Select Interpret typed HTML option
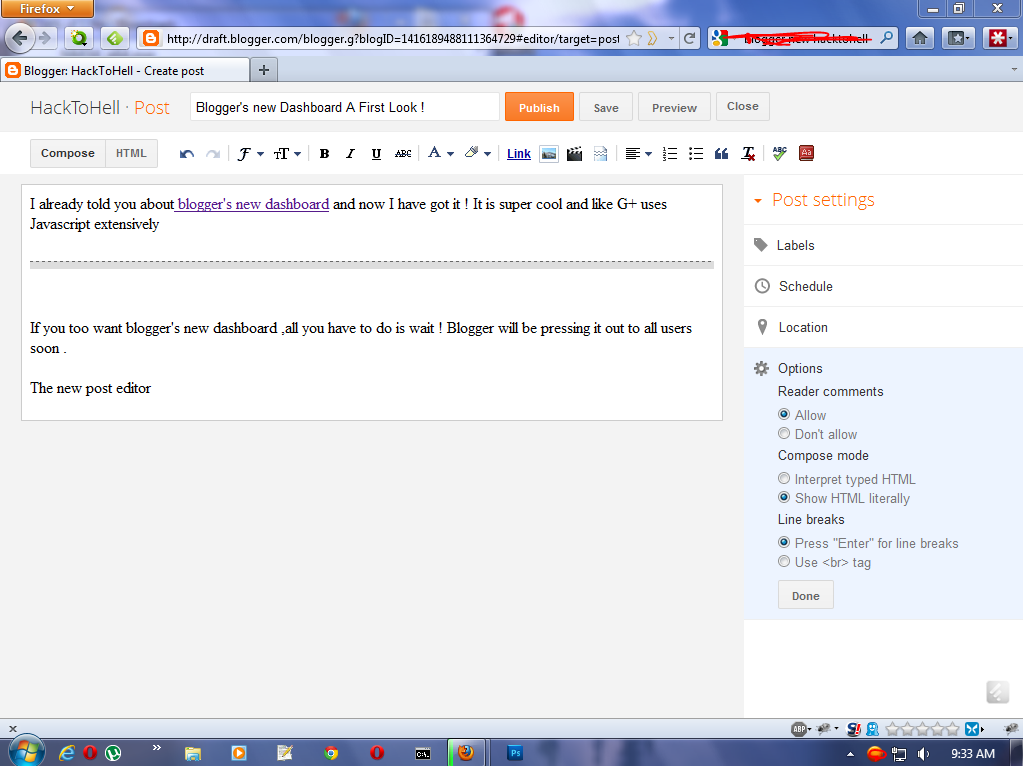This screenshot has width=1023, height=766. coord(784,478)
